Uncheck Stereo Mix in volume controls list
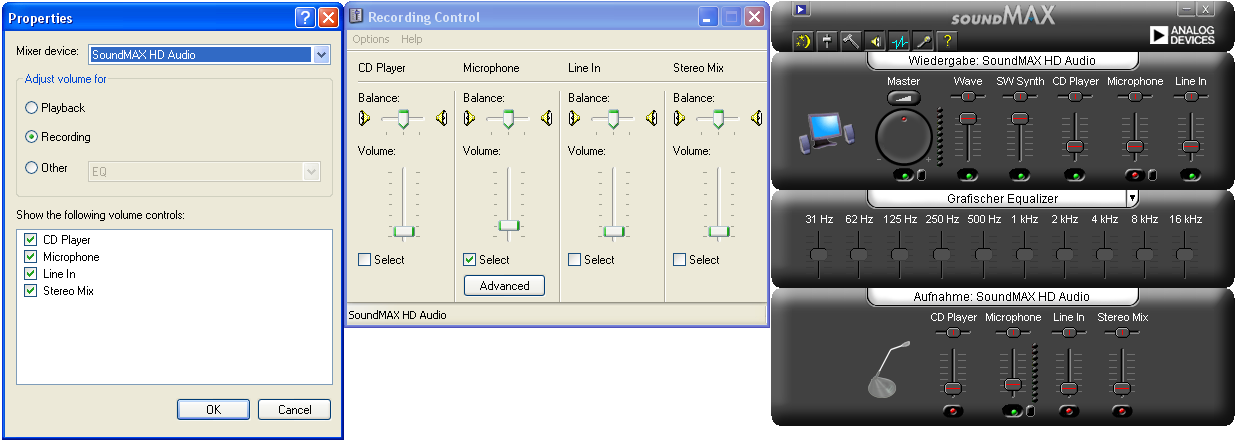1236x442 pixels. (30, 291)
